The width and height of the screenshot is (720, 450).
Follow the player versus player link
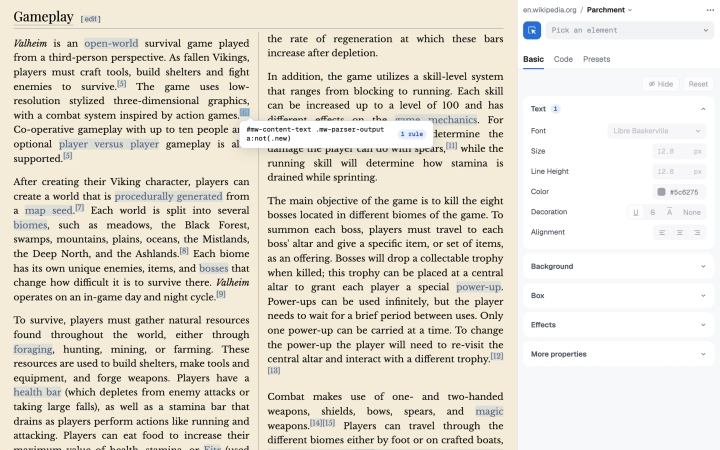point(109,144)
